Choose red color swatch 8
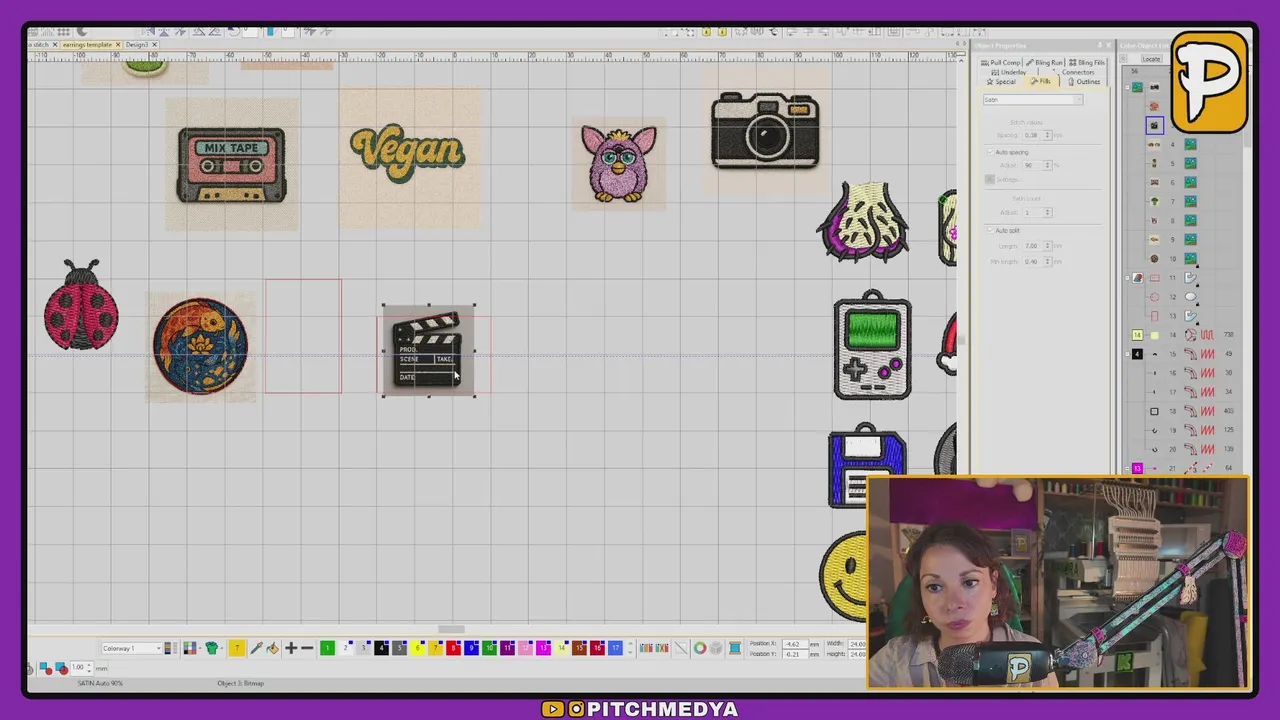Image resolution: width=1280 pixels, height=720 pixels. point(453,648)
